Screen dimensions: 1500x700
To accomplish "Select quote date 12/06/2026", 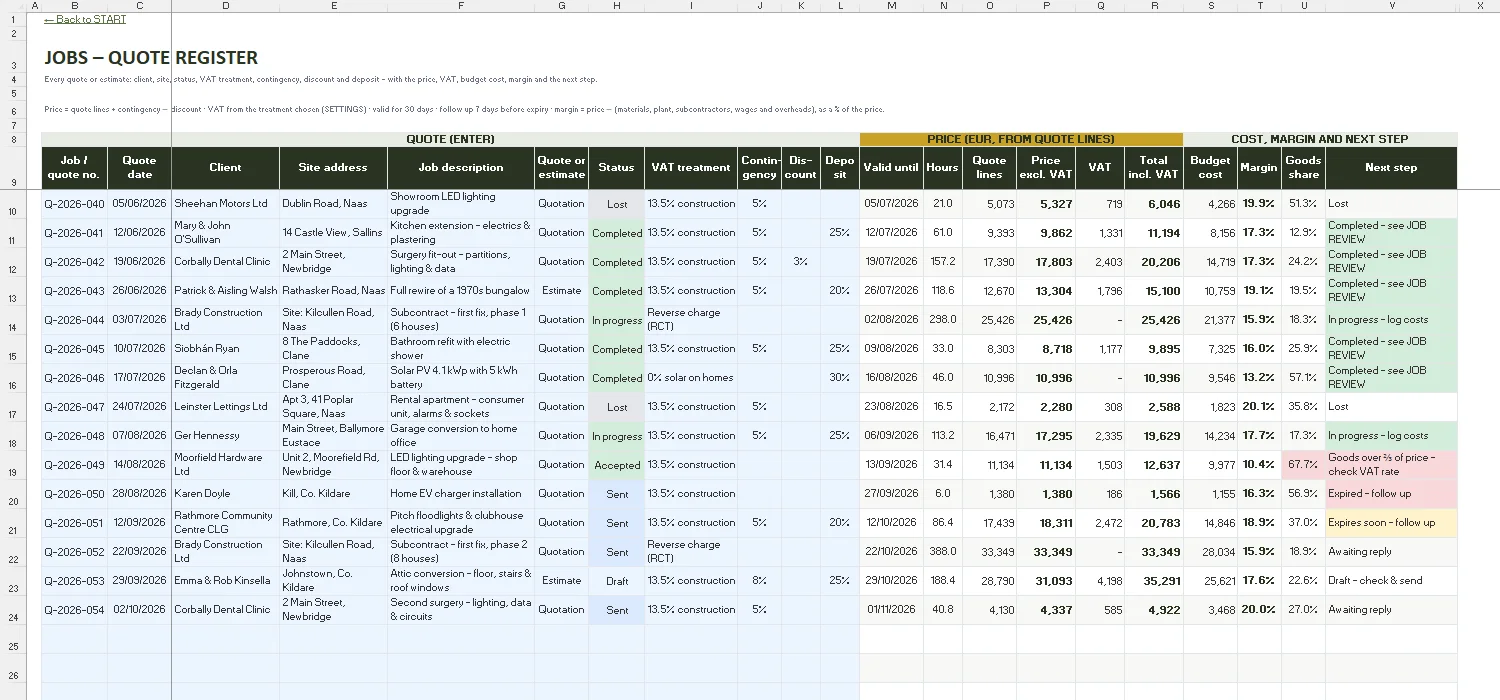I will coord(140,233).
